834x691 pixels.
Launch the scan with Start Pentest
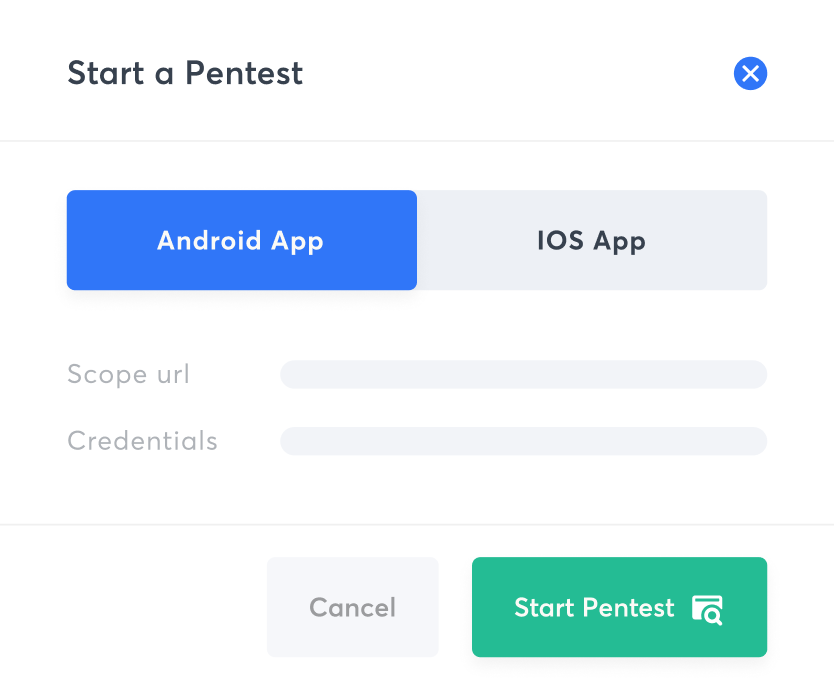[619, 607]
